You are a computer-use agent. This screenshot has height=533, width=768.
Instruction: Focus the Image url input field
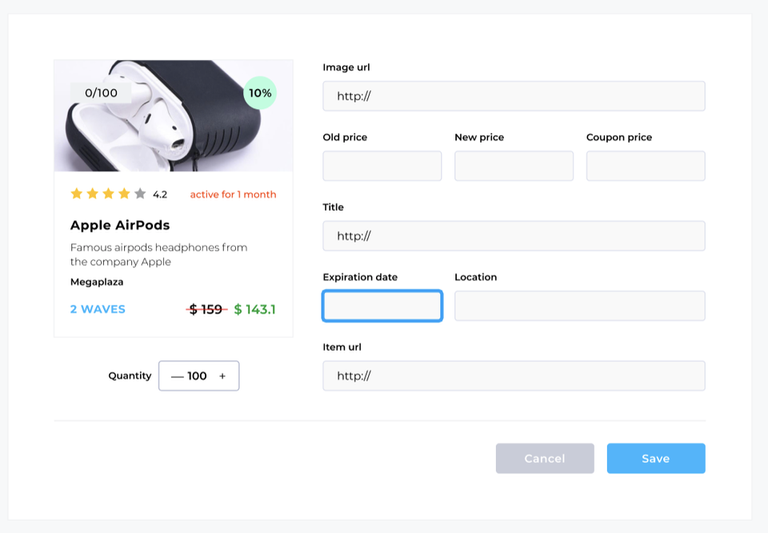point(513,96)
